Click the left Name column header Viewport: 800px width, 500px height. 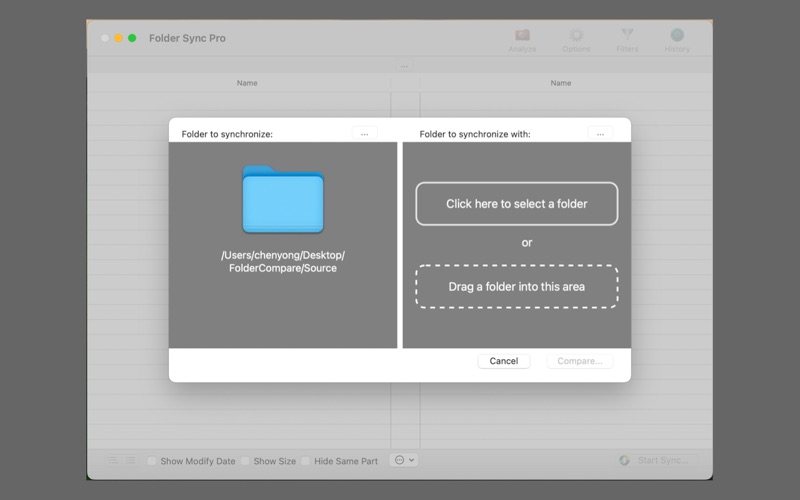click(x=247, y=83)
